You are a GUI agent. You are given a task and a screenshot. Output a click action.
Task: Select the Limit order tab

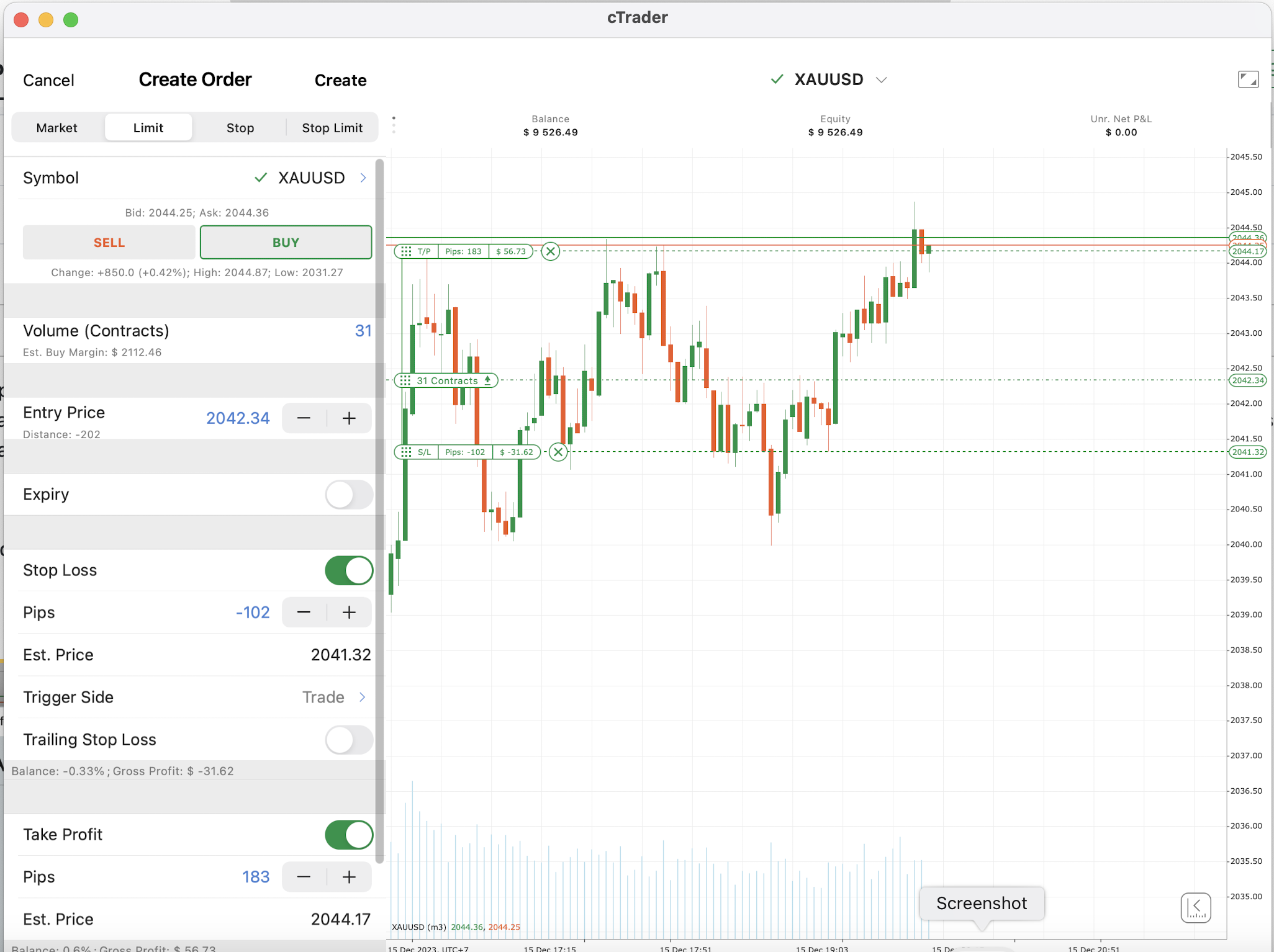coord(148,128)
